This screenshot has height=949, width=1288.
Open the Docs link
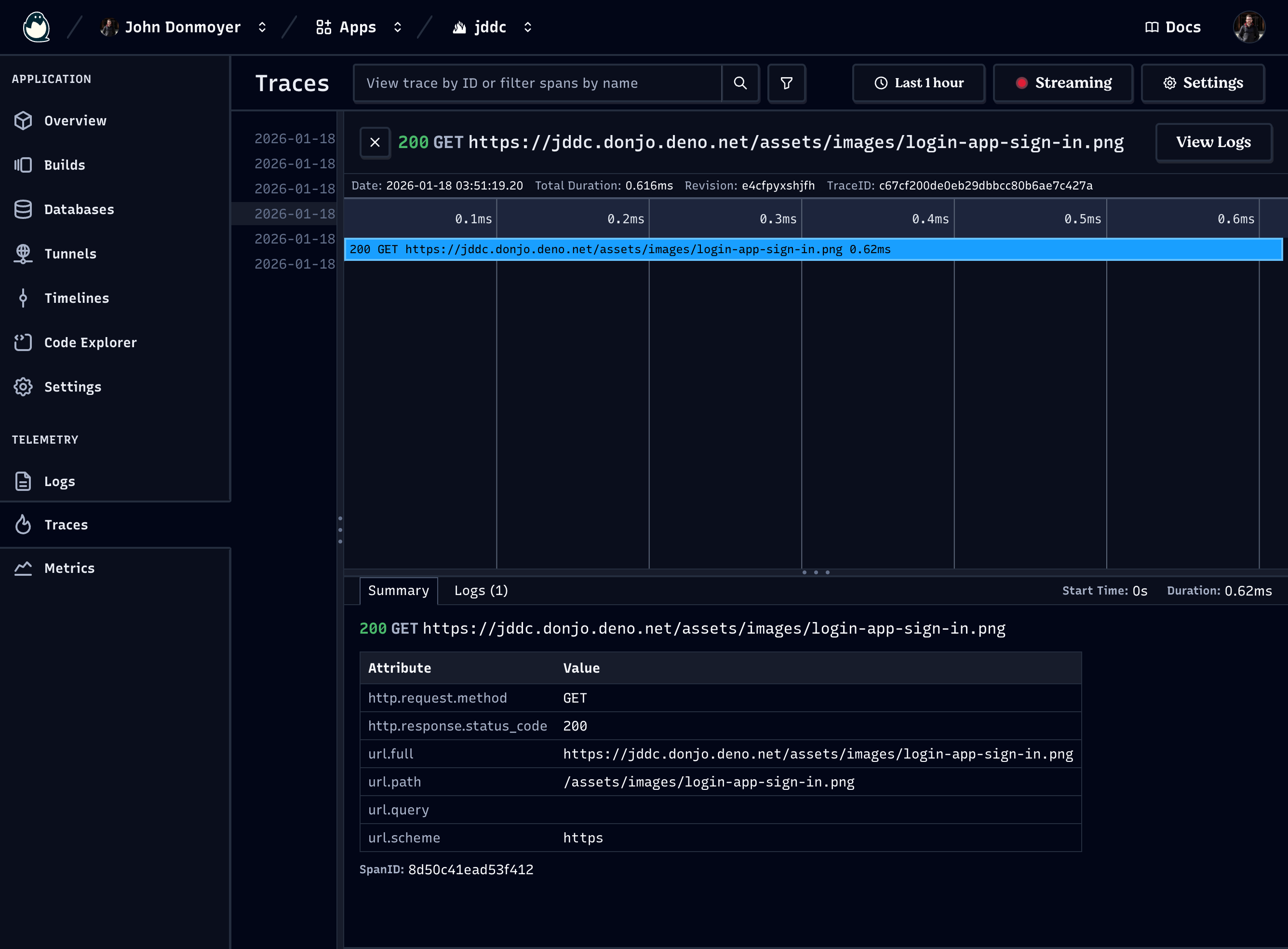point(1173,27)
